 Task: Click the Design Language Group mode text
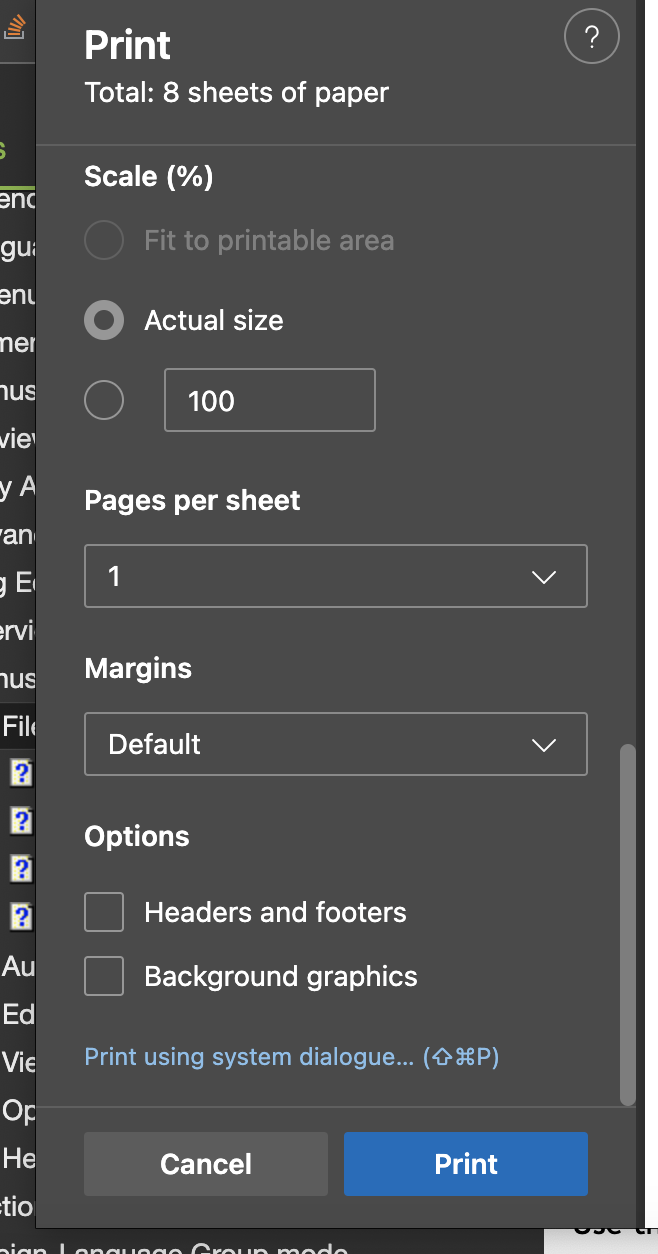pyautogui.click(x=170, y=1246)
